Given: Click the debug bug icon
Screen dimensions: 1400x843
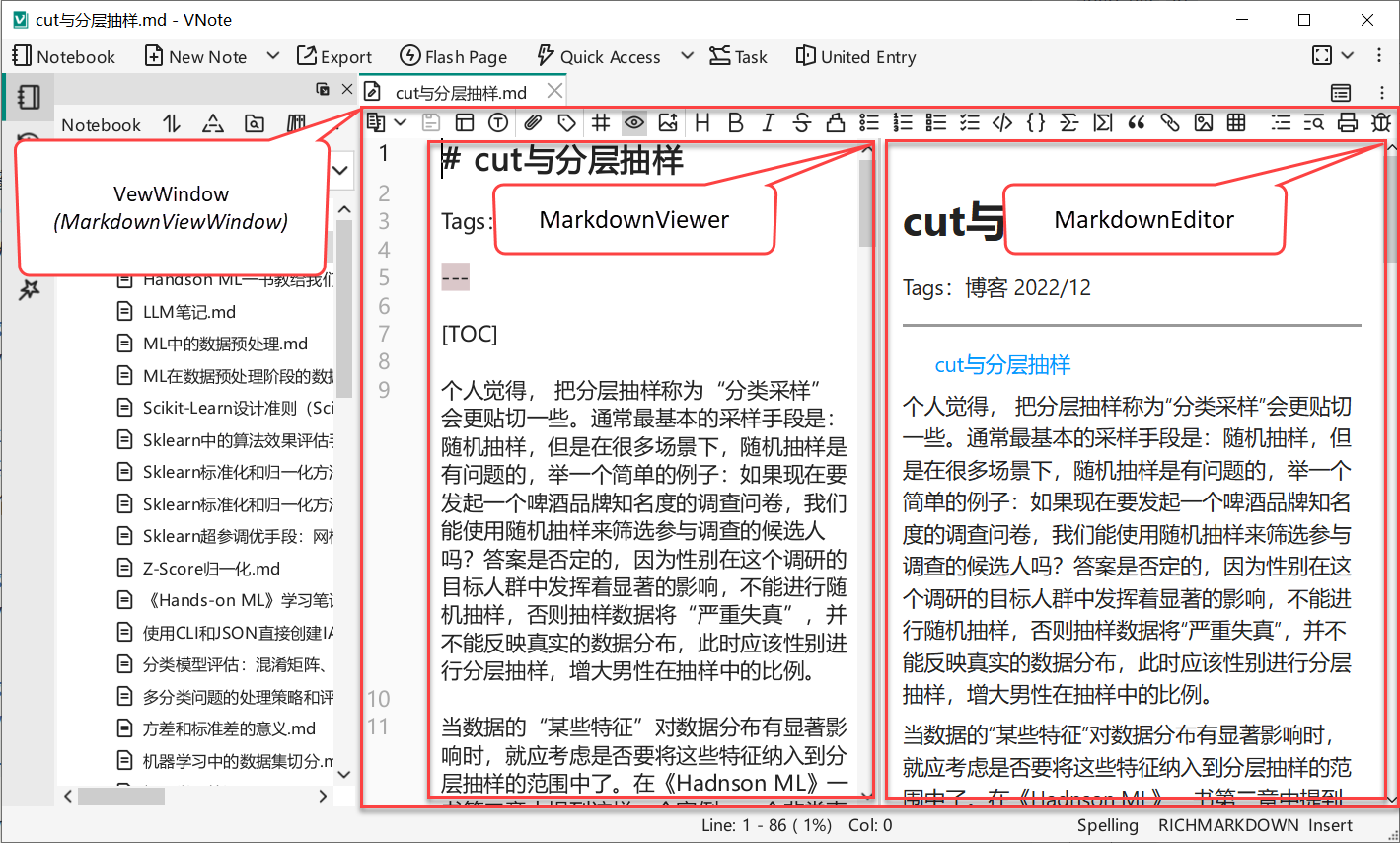Looking at the screenshot, I should click(1381, 122).
